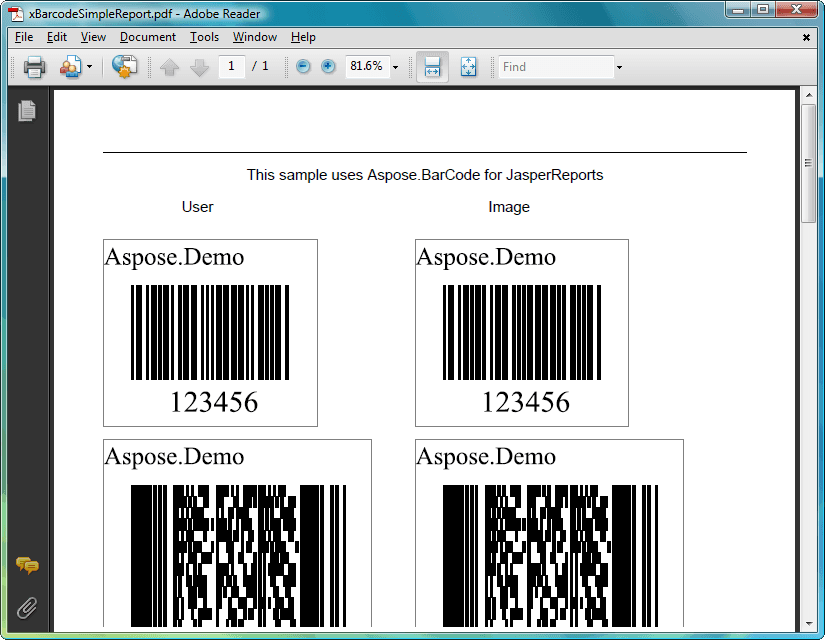Click the vertical scrollbar thumb
Screen dimensions: 825x640
pyautogui.click(x=809, y=164)
